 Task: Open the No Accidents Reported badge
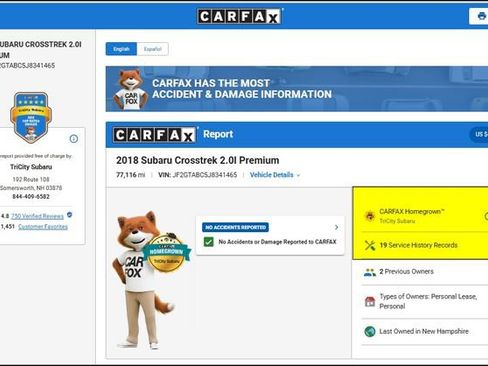click(x=235, y=227)
